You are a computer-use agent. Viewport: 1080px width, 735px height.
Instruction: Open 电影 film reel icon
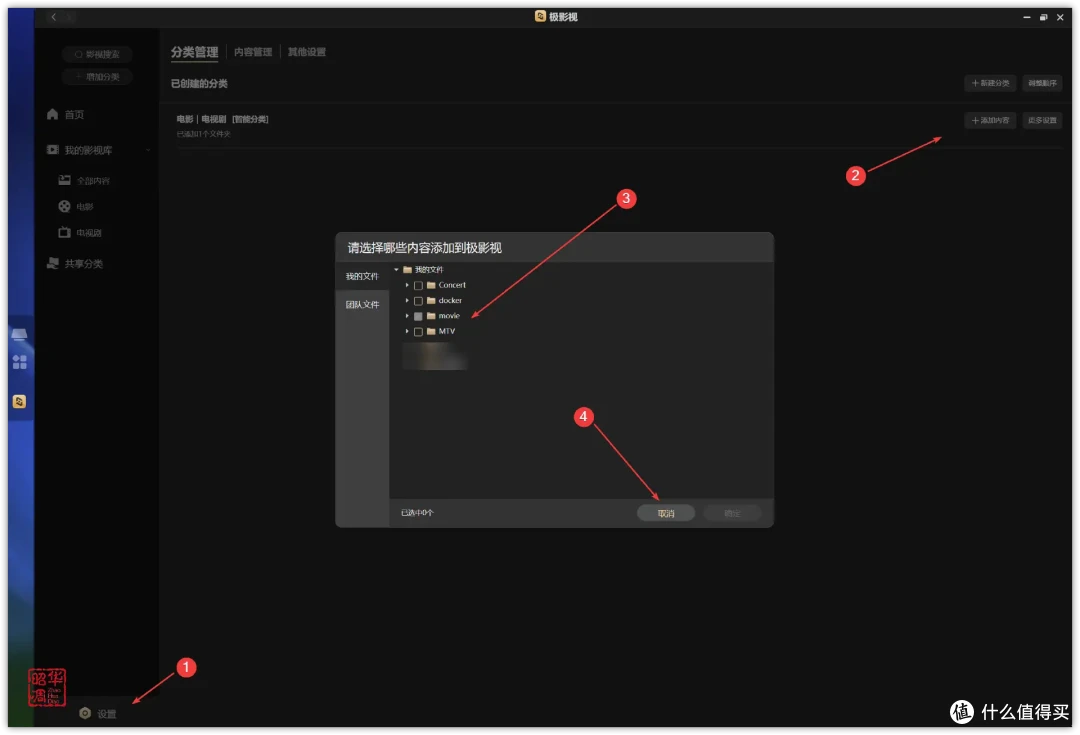(64, 206)
